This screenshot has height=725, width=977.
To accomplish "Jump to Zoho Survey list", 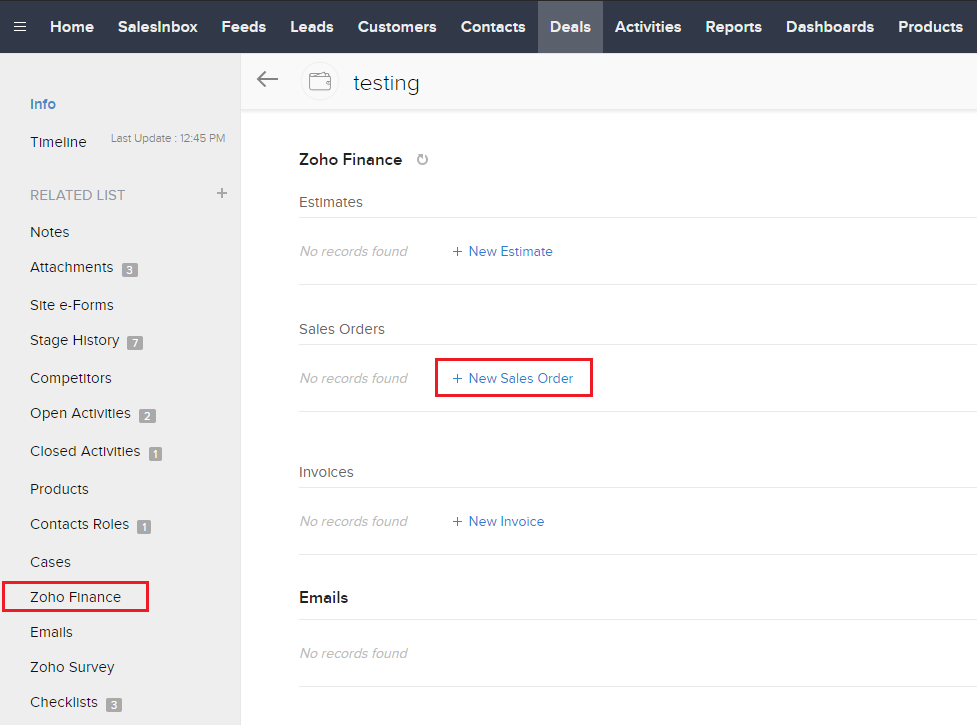I will coord(72,667).
